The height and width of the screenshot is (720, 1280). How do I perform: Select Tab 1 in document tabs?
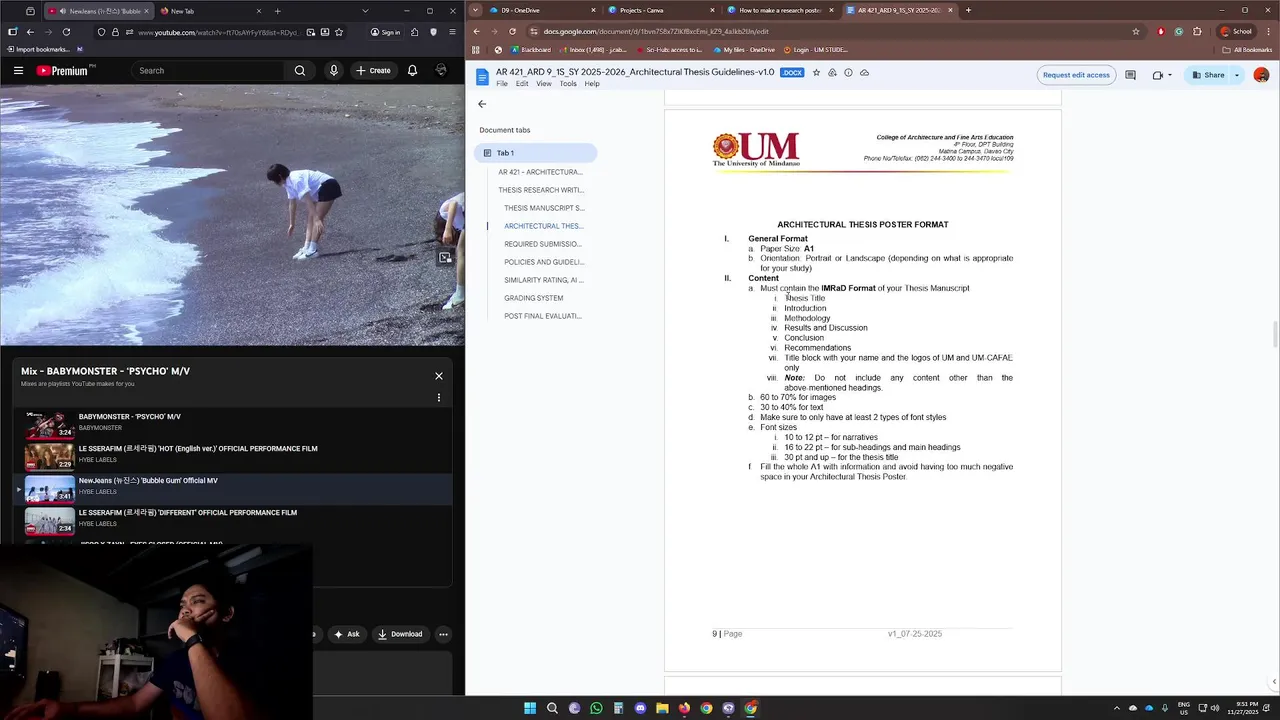point(536,153)
